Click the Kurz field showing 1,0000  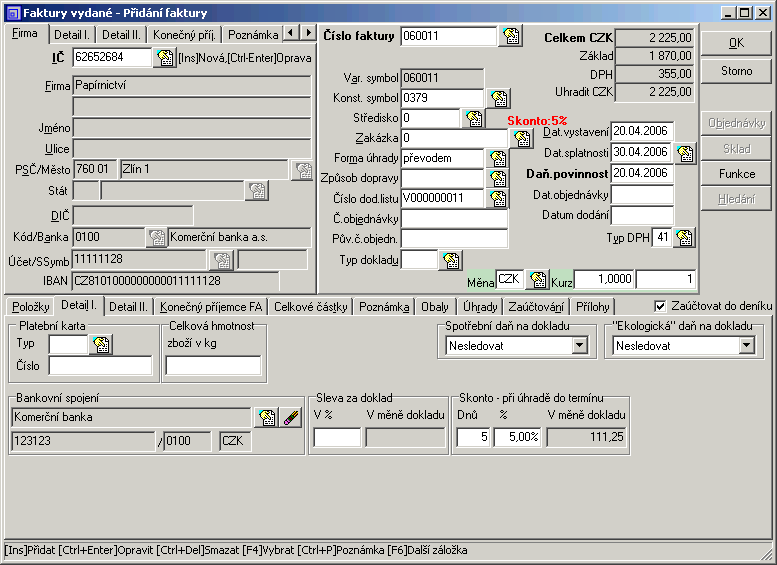[x=604, y=279]
